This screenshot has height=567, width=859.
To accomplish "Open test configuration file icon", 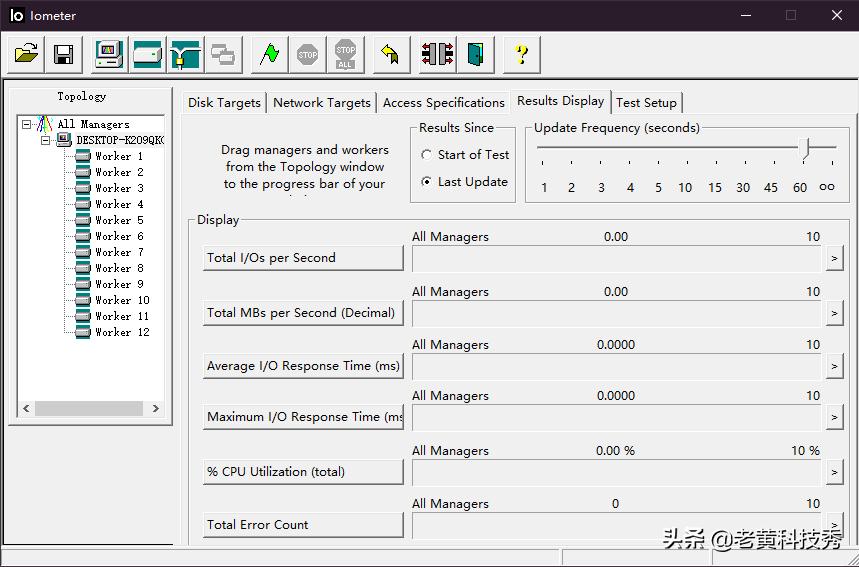I will (26, 54).
